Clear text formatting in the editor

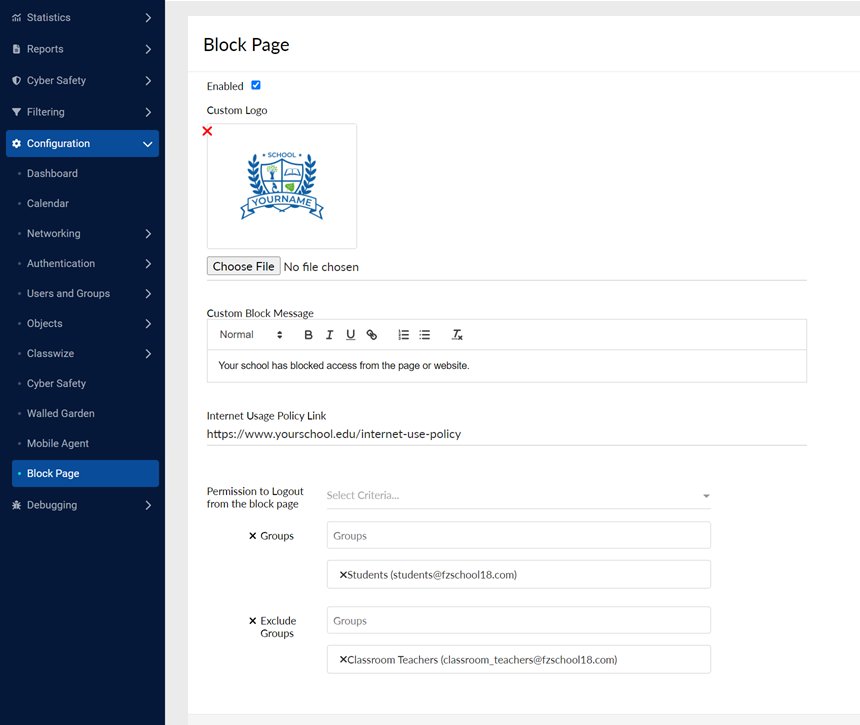(457, 335)
